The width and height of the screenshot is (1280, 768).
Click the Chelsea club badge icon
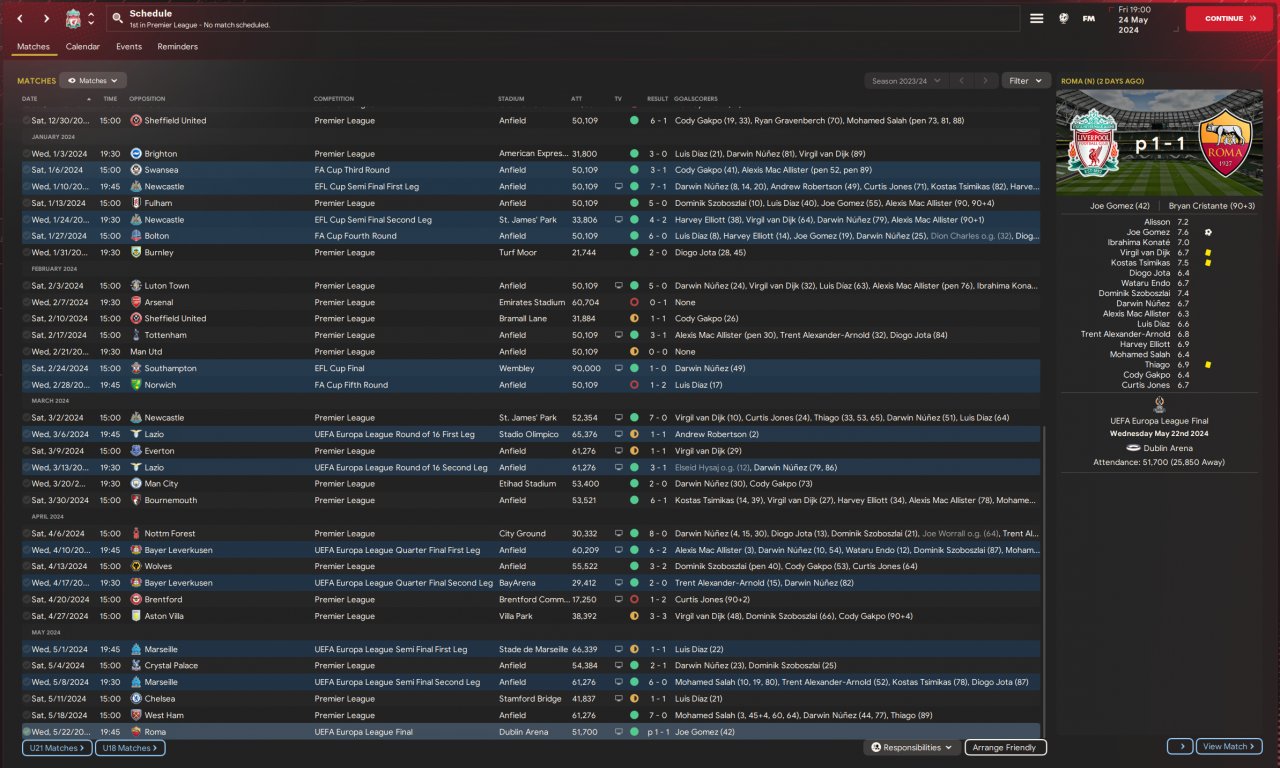[x=136, y=699]
